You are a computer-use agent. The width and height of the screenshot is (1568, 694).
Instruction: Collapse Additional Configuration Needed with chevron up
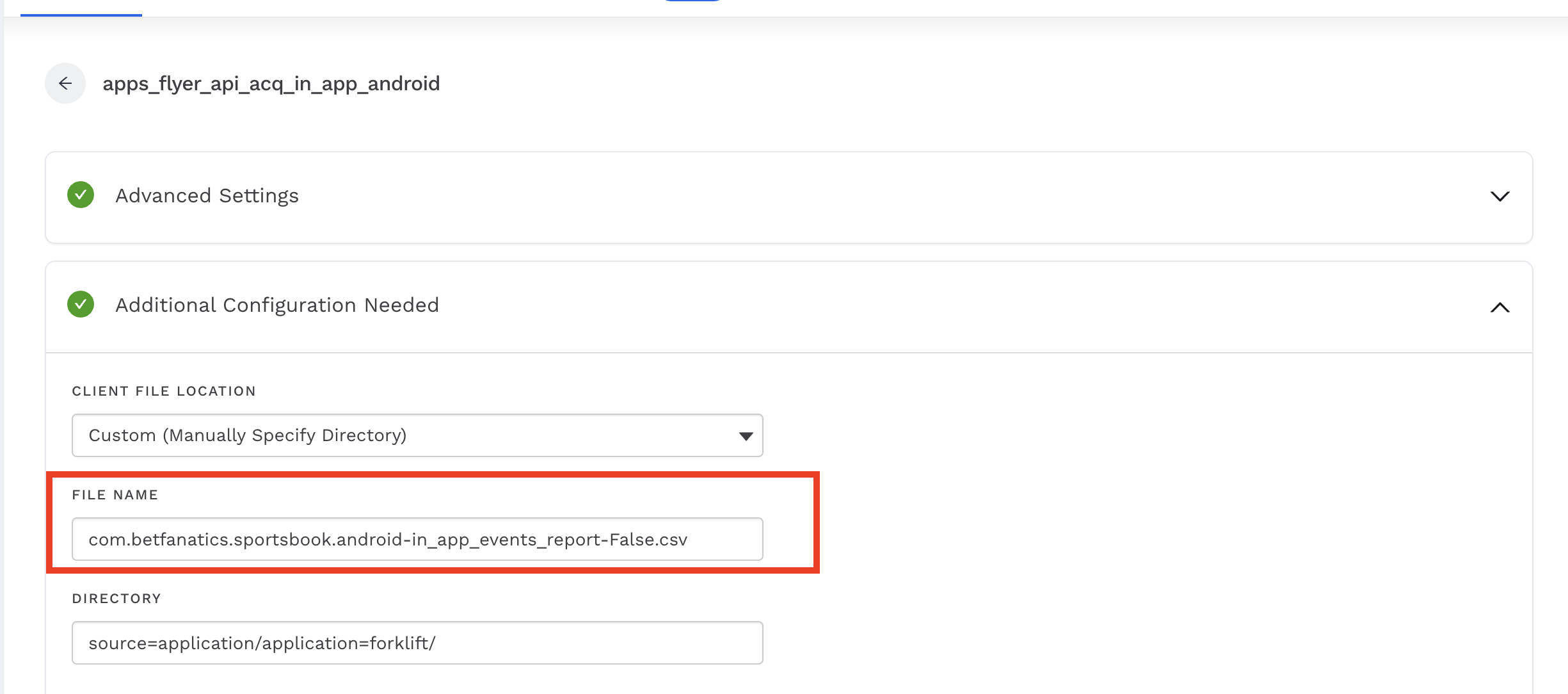[x=1500, y=307]
